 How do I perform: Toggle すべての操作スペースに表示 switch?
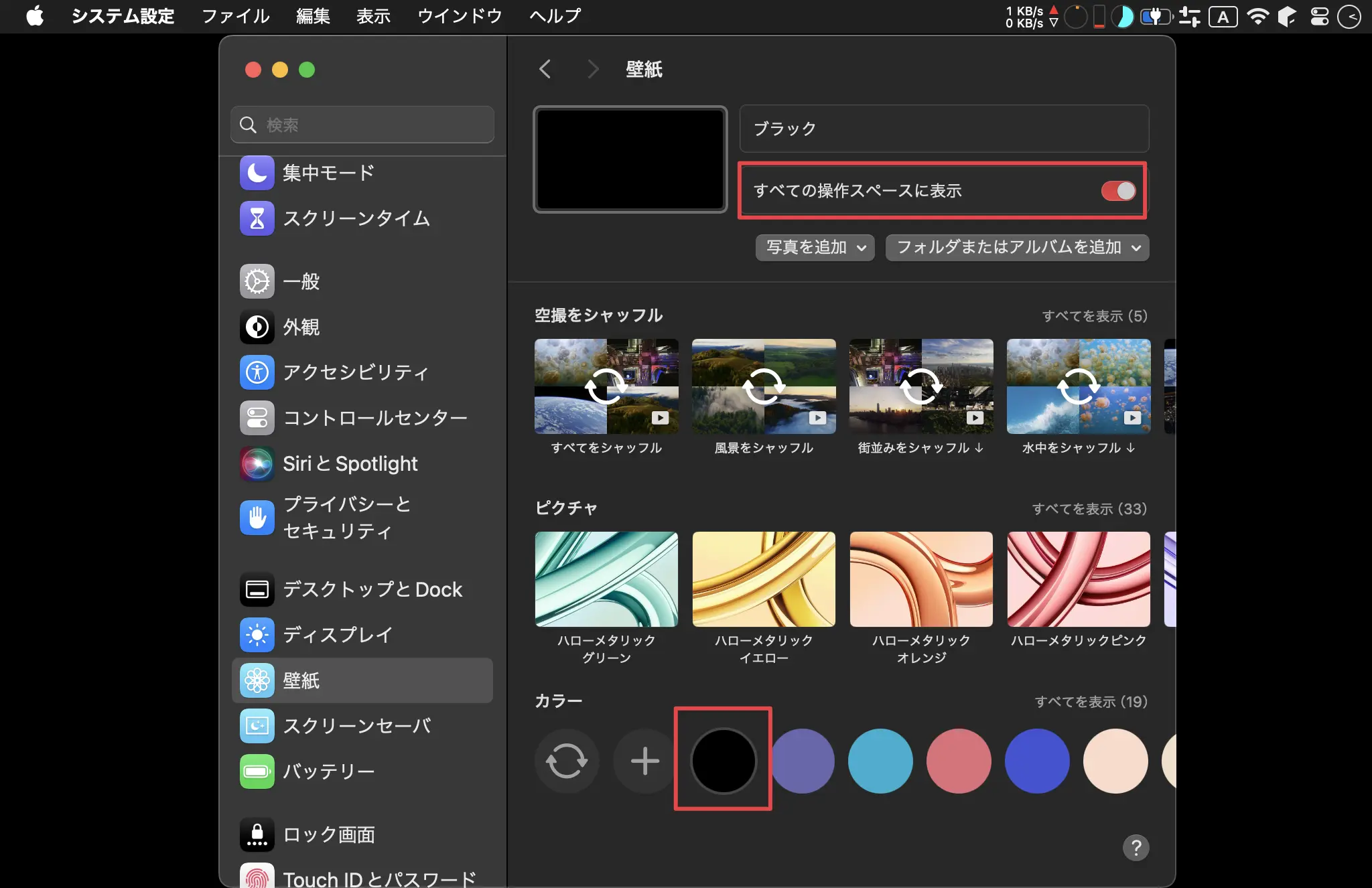tap(1118, 191)
